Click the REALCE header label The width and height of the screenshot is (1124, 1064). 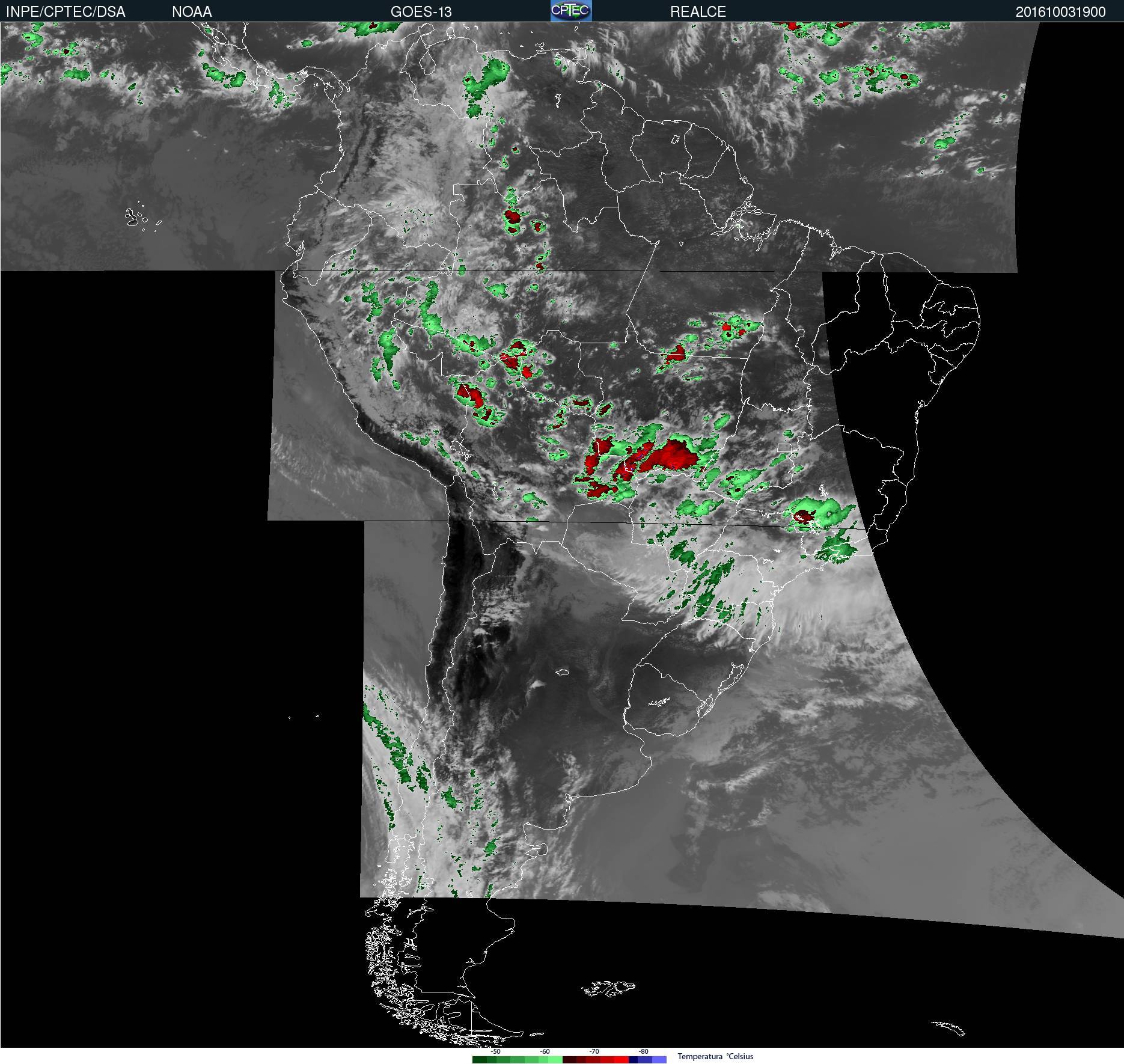tap(698, 11)
